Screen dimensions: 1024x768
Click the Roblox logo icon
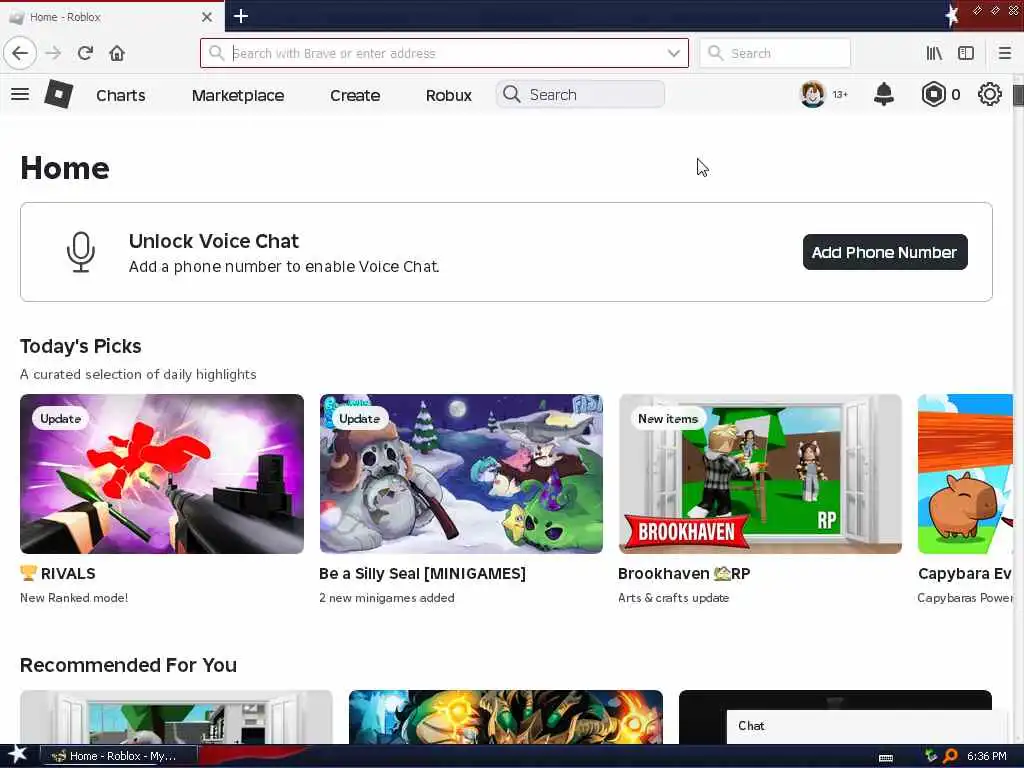[x=59, y=95]
